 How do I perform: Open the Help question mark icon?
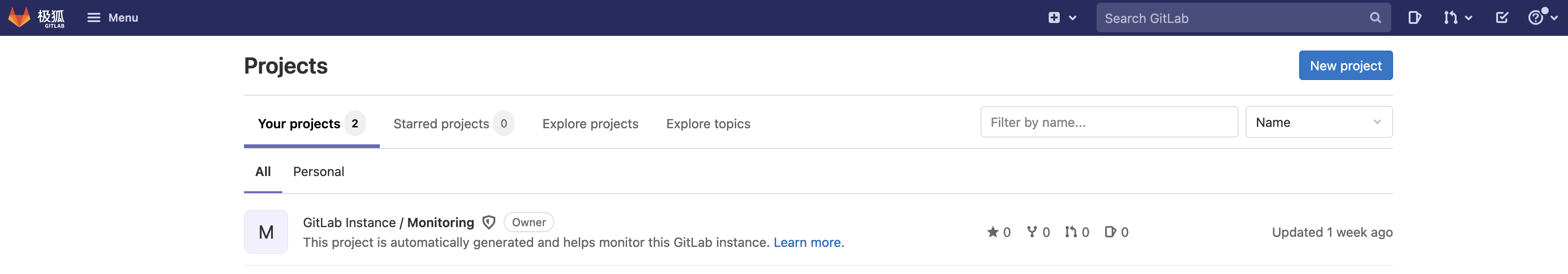pos(1536,17)
